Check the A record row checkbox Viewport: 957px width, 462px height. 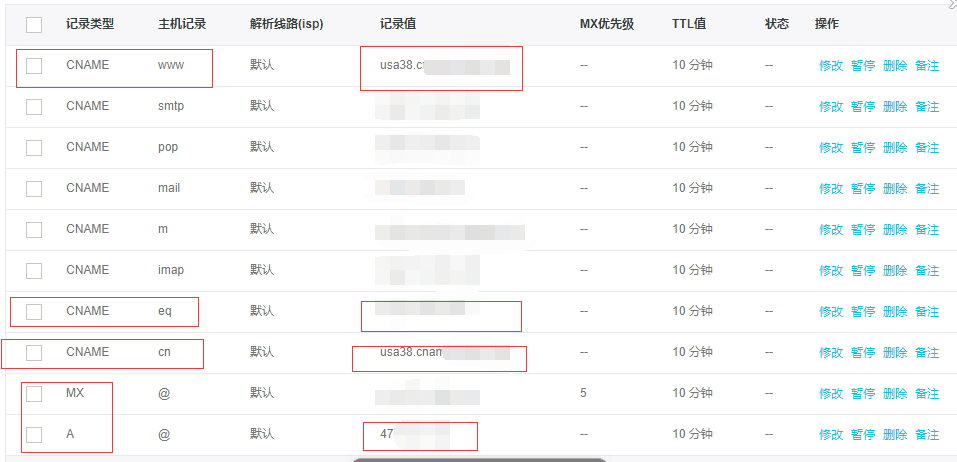pyautogui.click(x=34, y=435)
